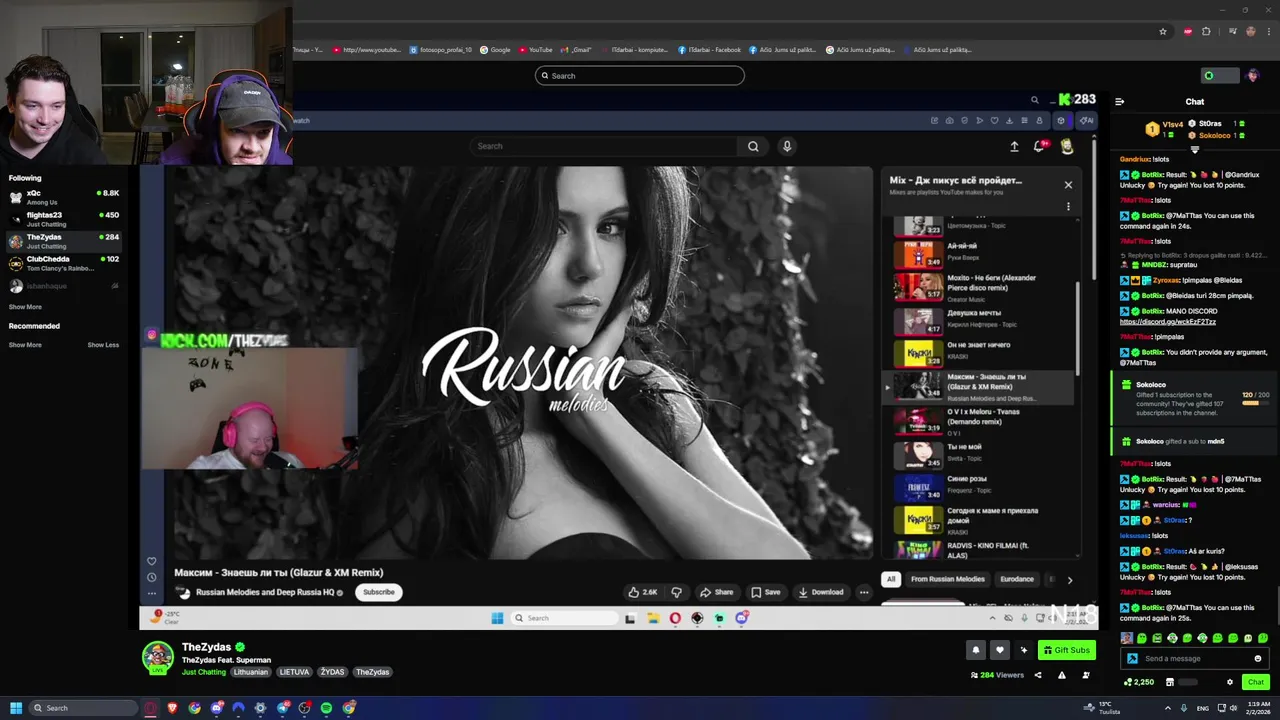Image resolution: width=1280 pixels, height=720 pixels.
Task: Click the notification bell under the stream
Action: click(x=976, y=650)
